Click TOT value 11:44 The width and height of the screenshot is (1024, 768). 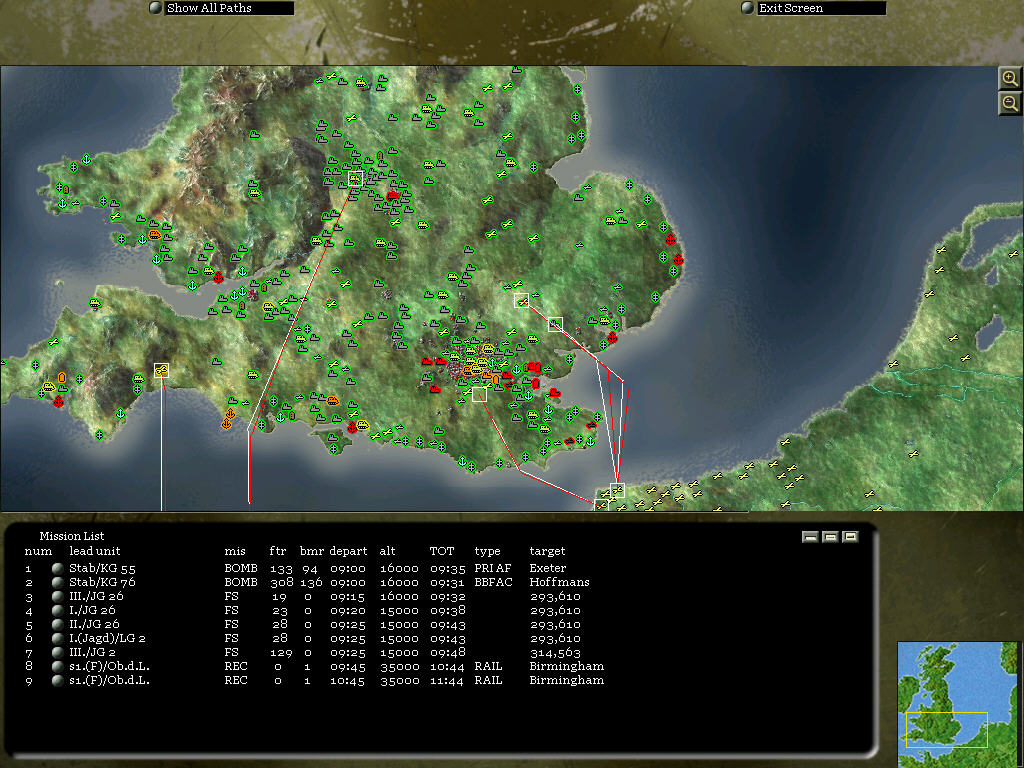coord(447,680)
